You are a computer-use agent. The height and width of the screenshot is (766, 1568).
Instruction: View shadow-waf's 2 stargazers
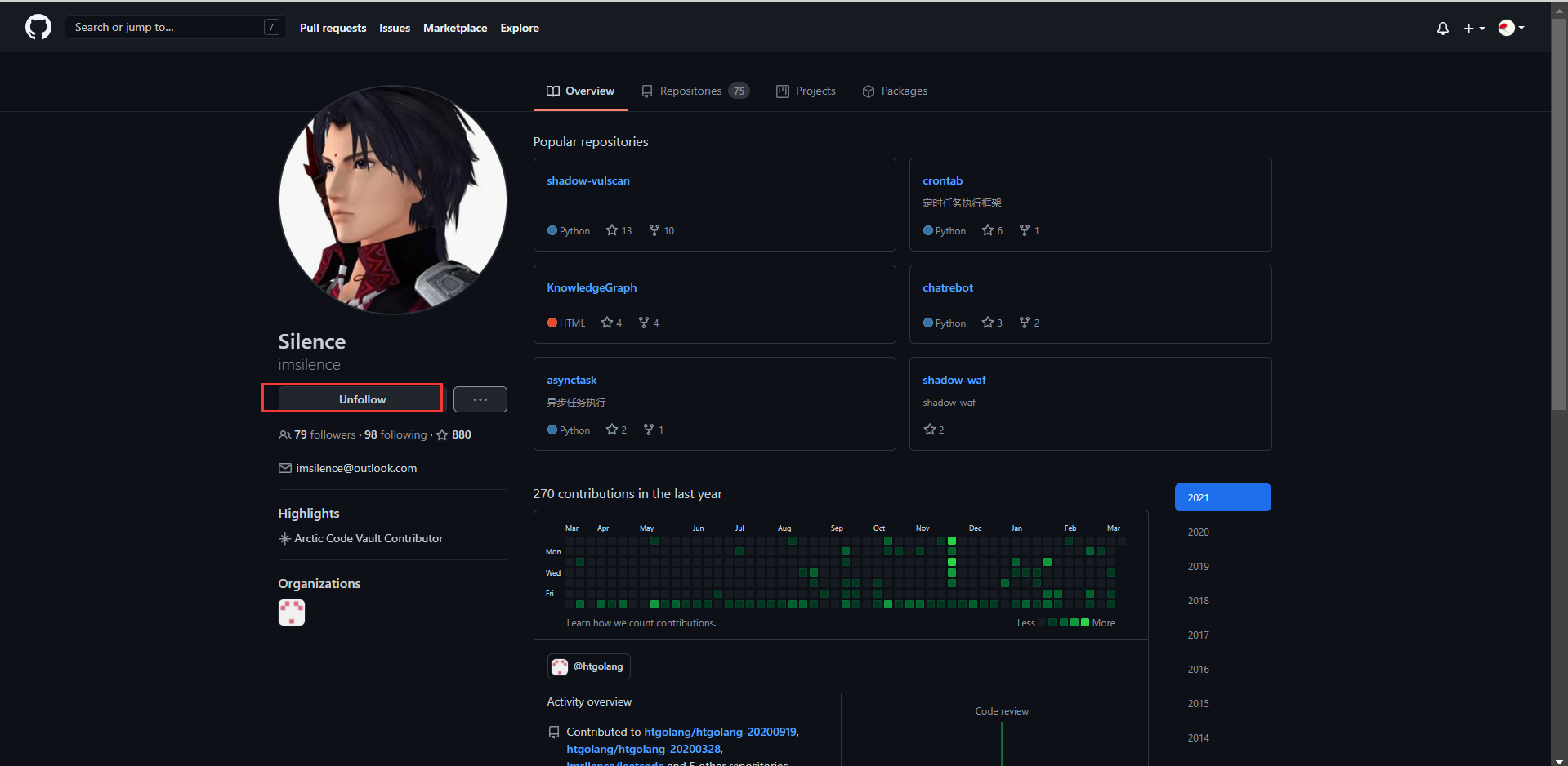point(933,430)
